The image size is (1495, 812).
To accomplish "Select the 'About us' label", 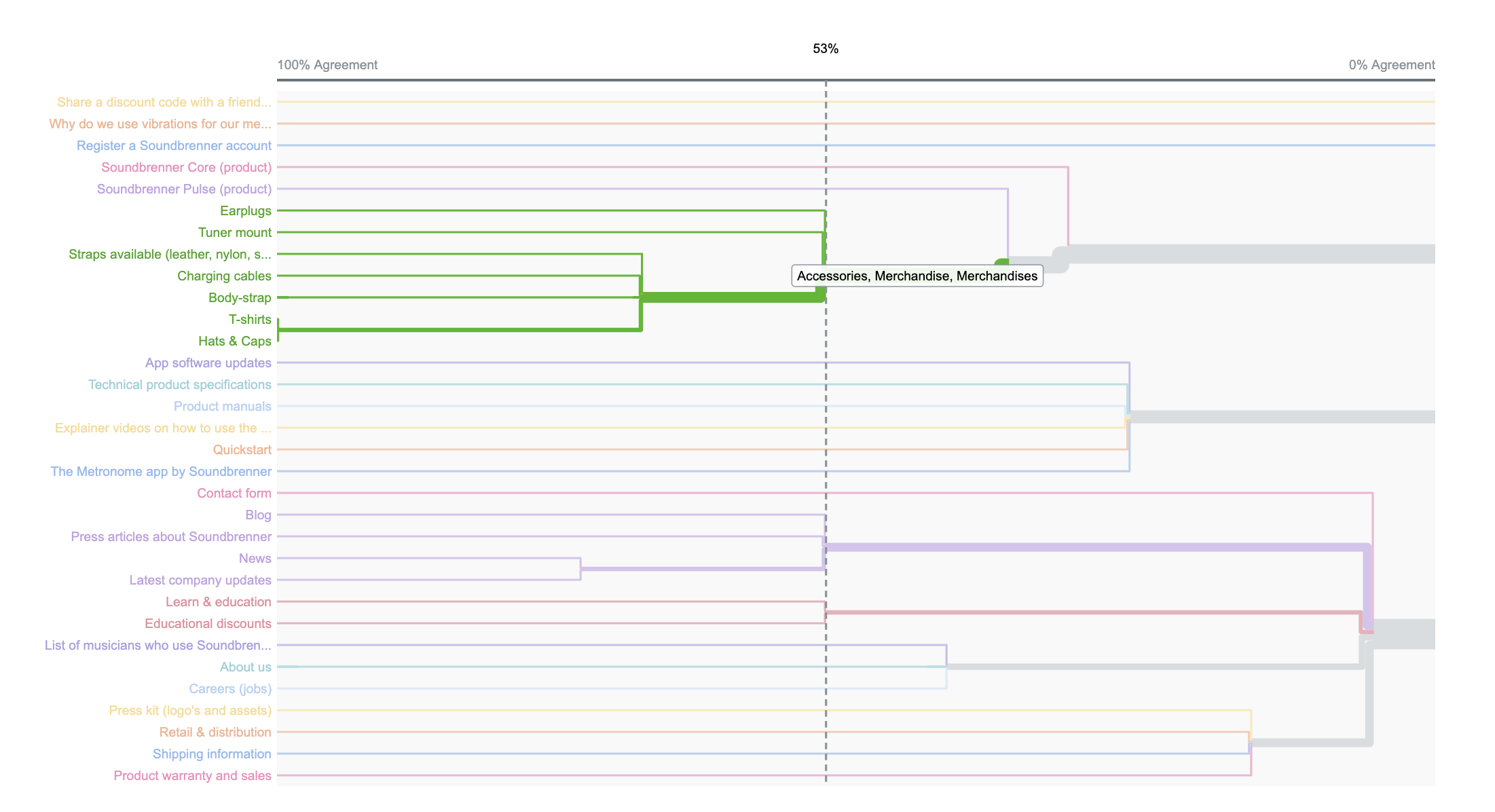I will (246, 667).
